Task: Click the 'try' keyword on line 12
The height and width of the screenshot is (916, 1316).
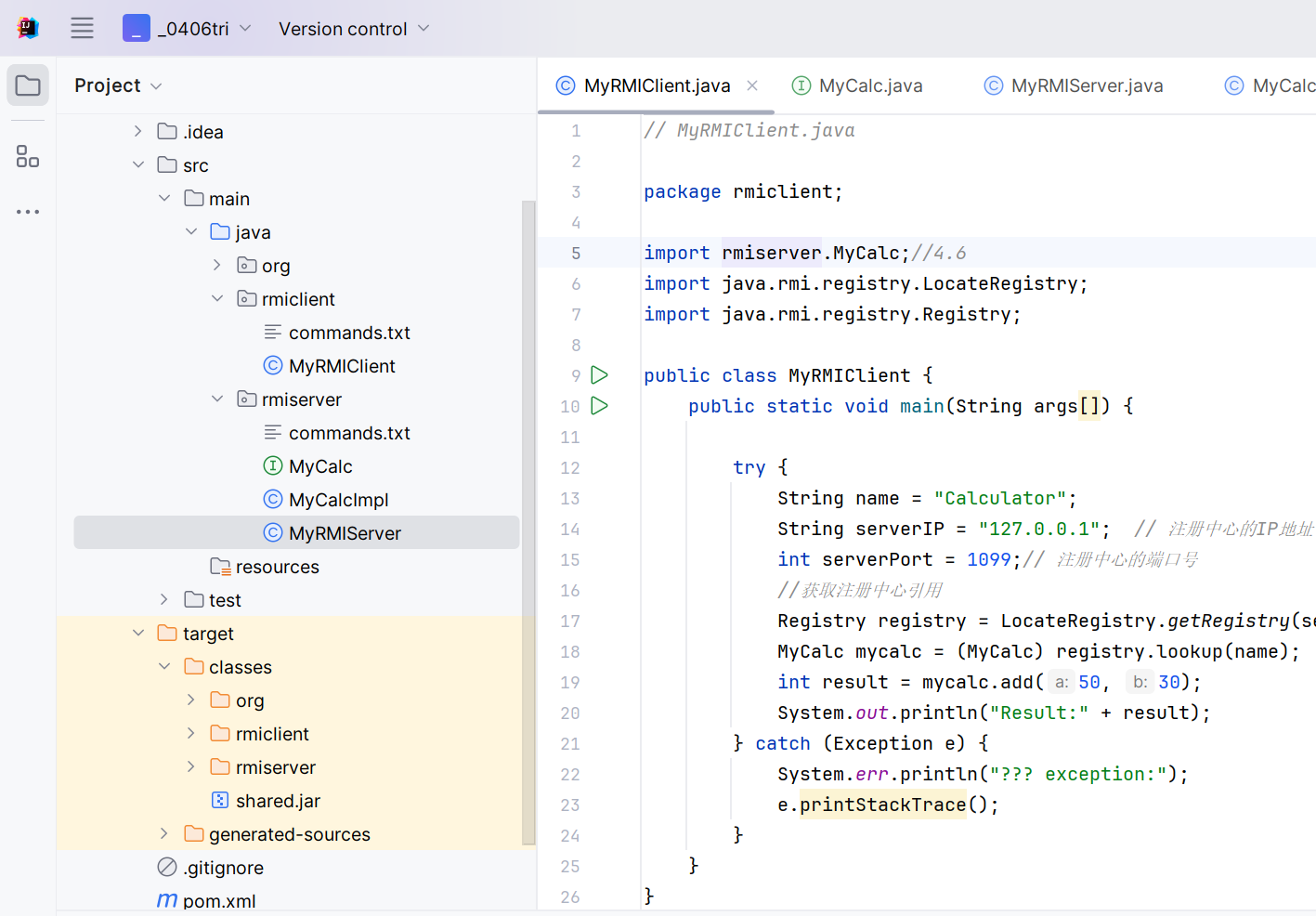Action: pos(749,467)
